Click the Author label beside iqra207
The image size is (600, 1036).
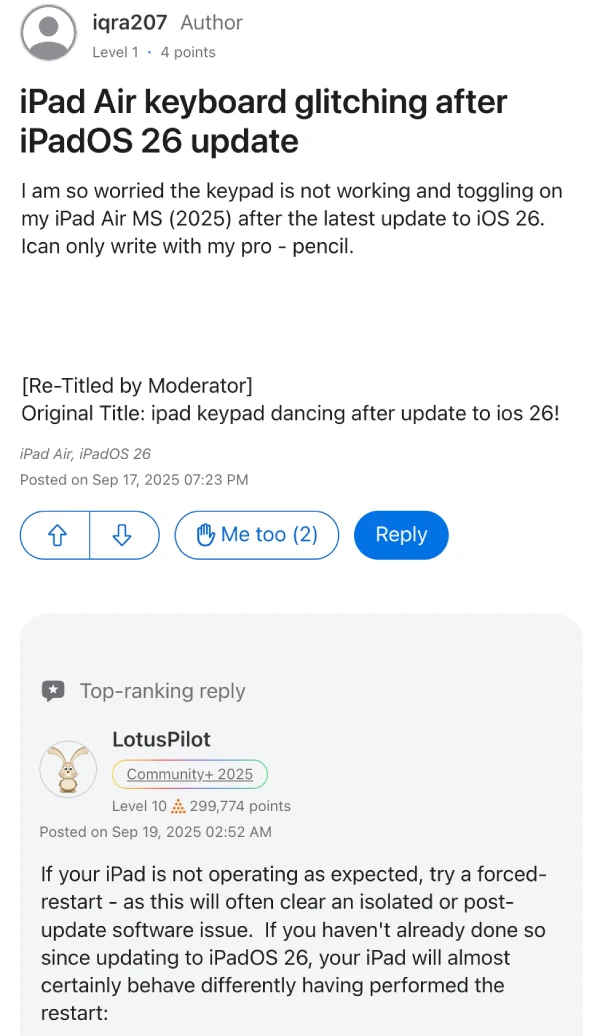(211, 22)
